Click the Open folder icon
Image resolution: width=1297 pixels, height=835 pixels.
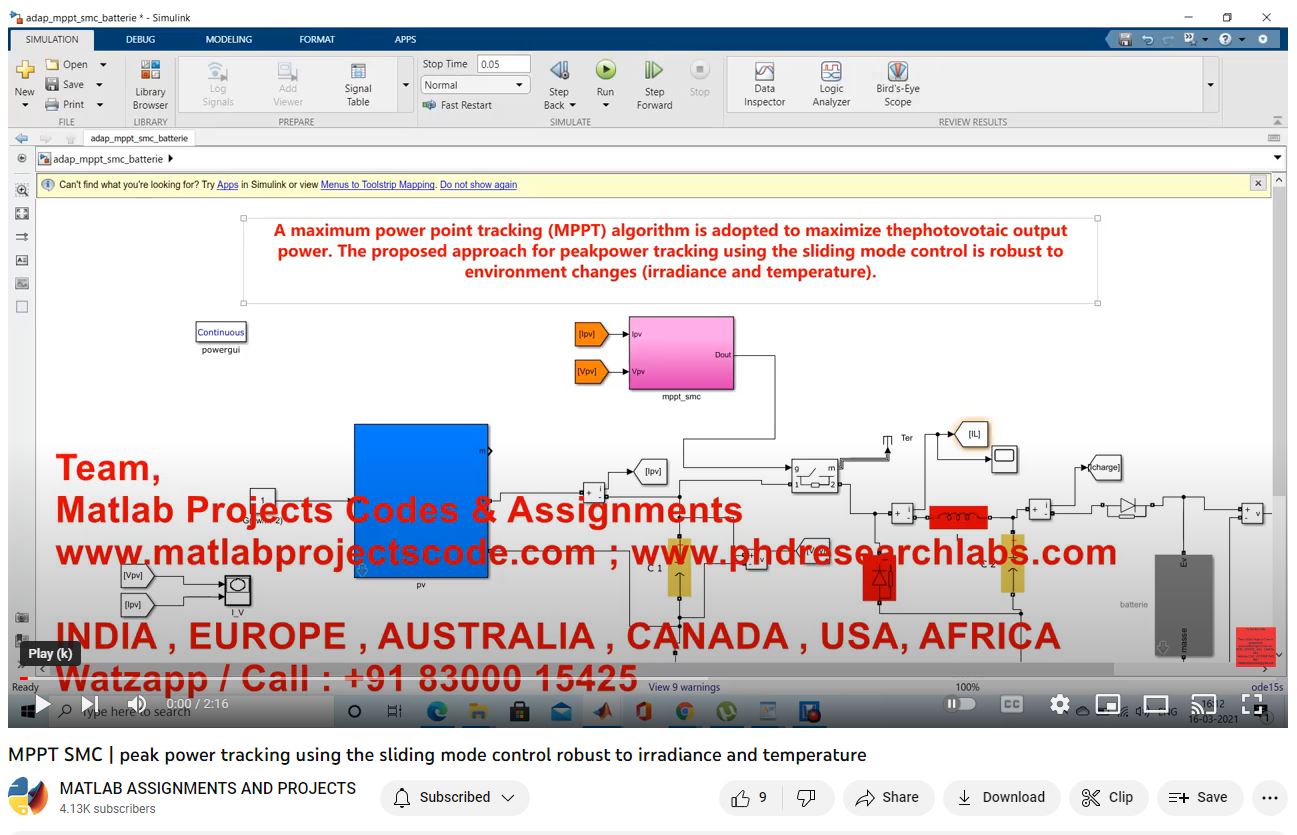[53, 65]
